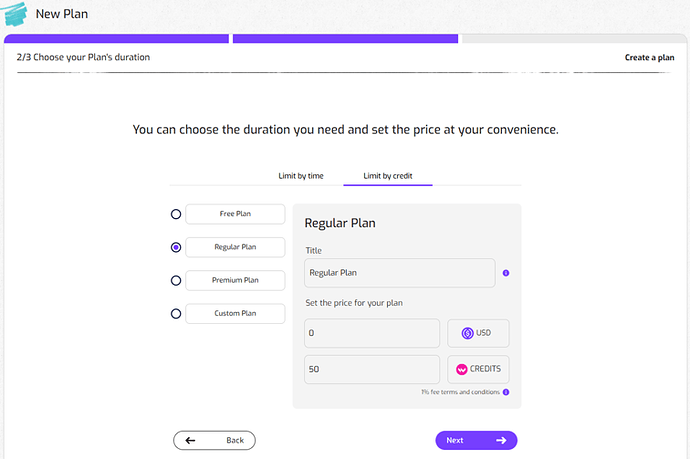Click the info icon next to fee terms
Image resolution: width=690 pixels, height=459 pixels.
[x=506, y=392]
